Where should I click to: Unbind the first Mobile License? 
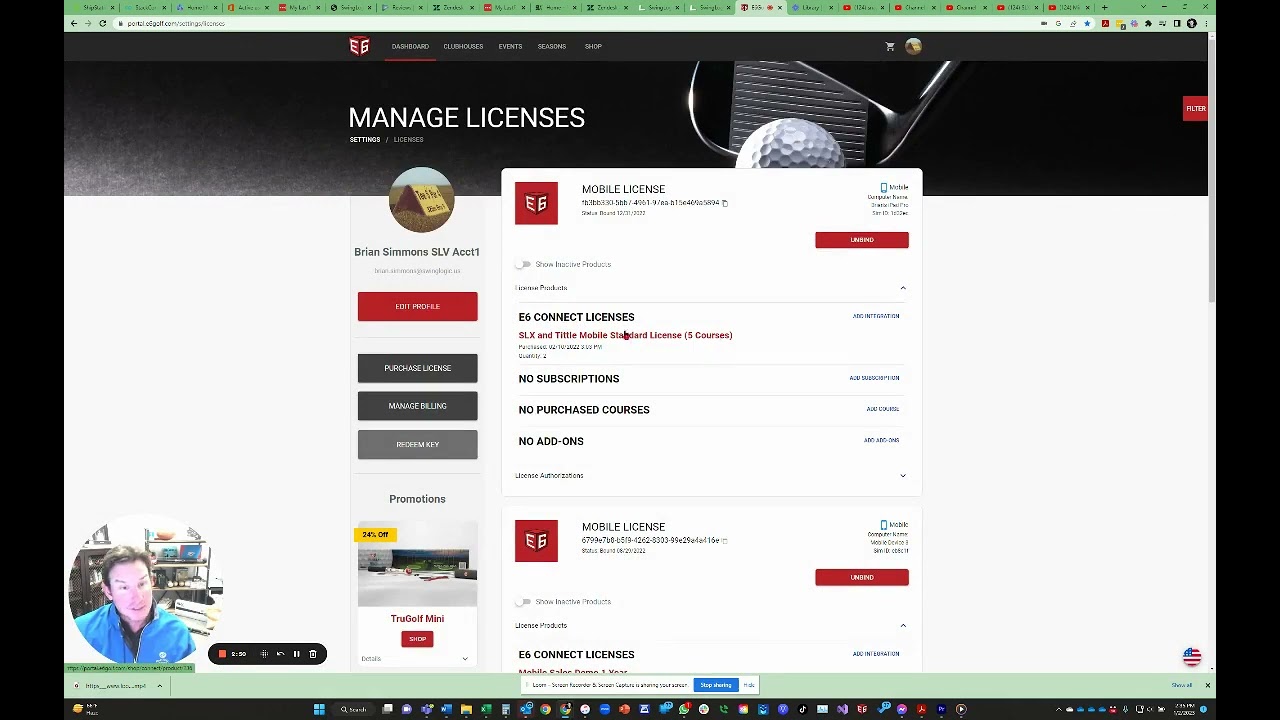click(862, 240)
